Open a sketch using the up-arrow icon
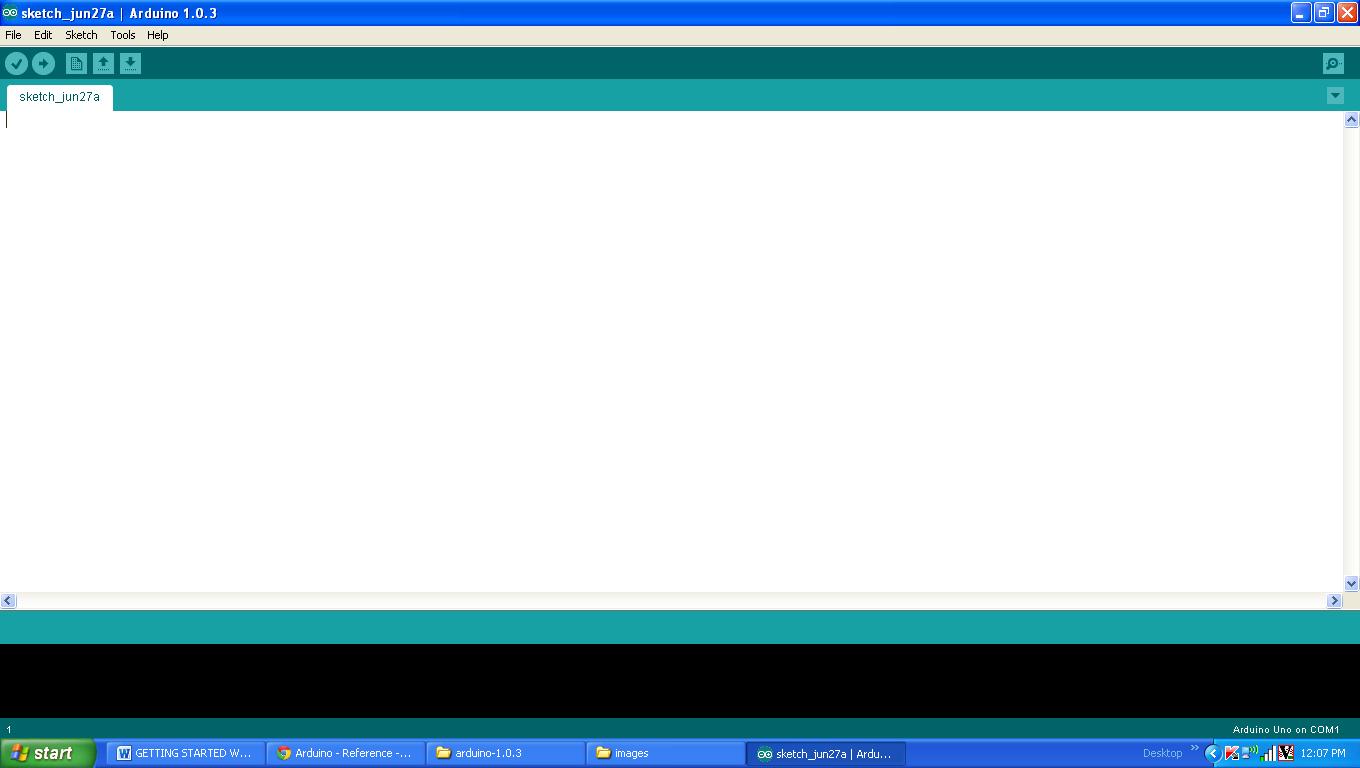This screenshot has height=768, width=1360. (x=103, y=64)
